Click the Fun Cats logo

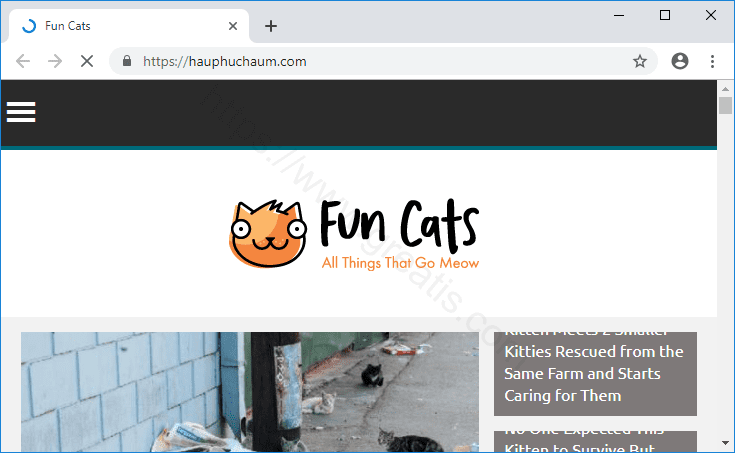[354, 234]
